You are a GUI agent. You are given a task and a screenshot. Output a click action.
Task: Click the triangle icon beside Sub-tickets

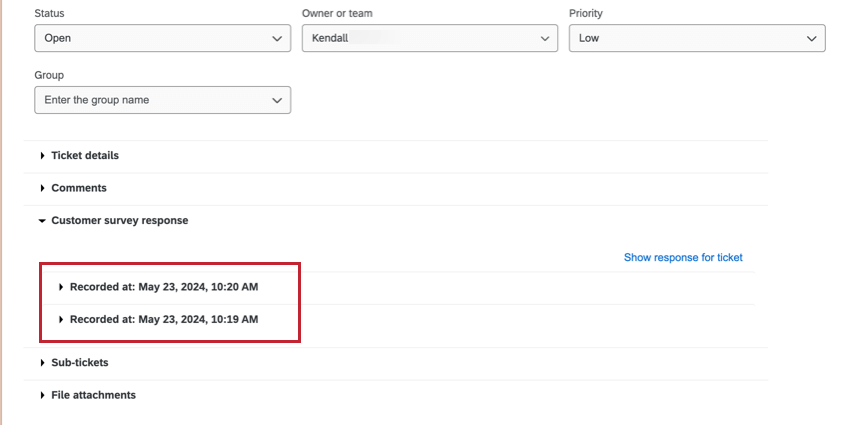(x=43, y=363)
